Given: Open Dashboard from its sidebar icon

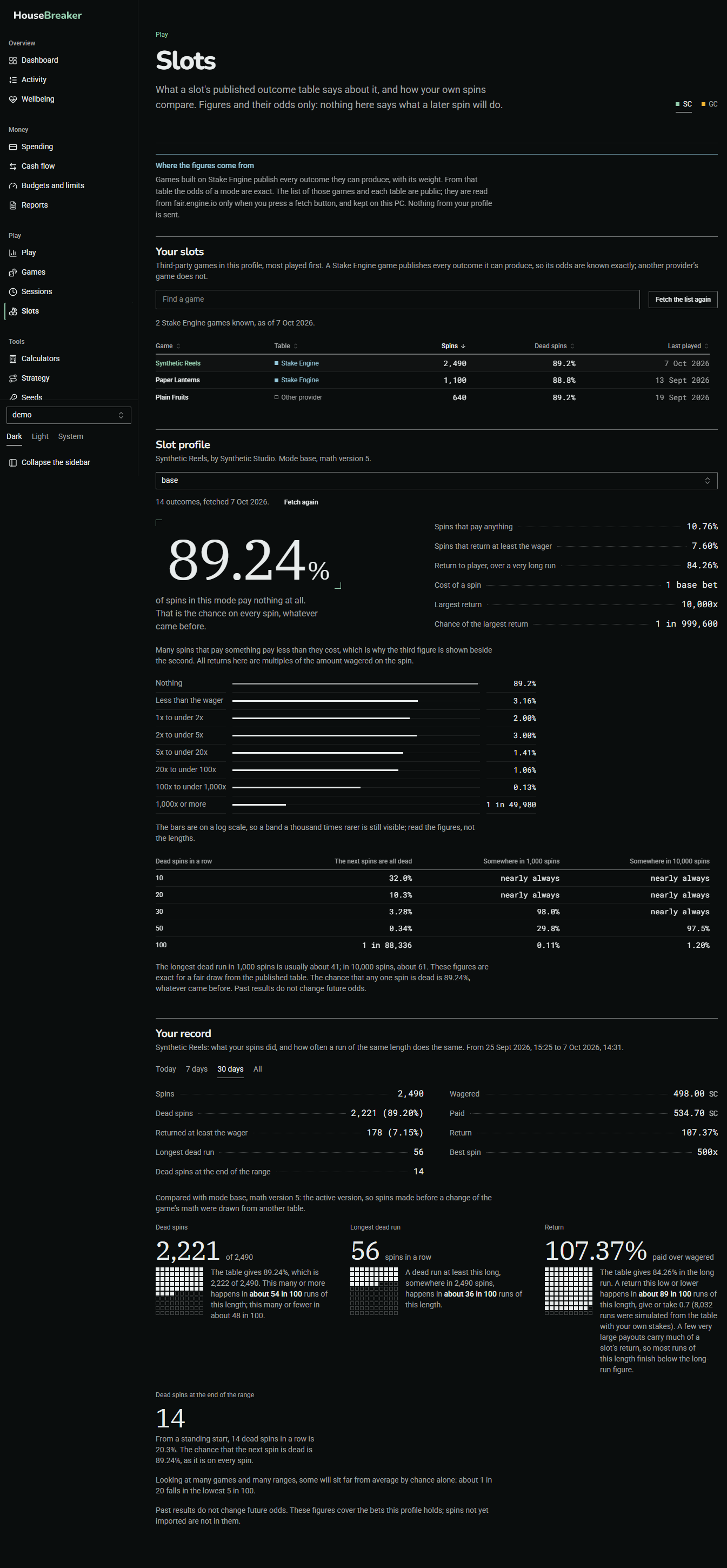Looking at the screenshot, I should (13, 60).
